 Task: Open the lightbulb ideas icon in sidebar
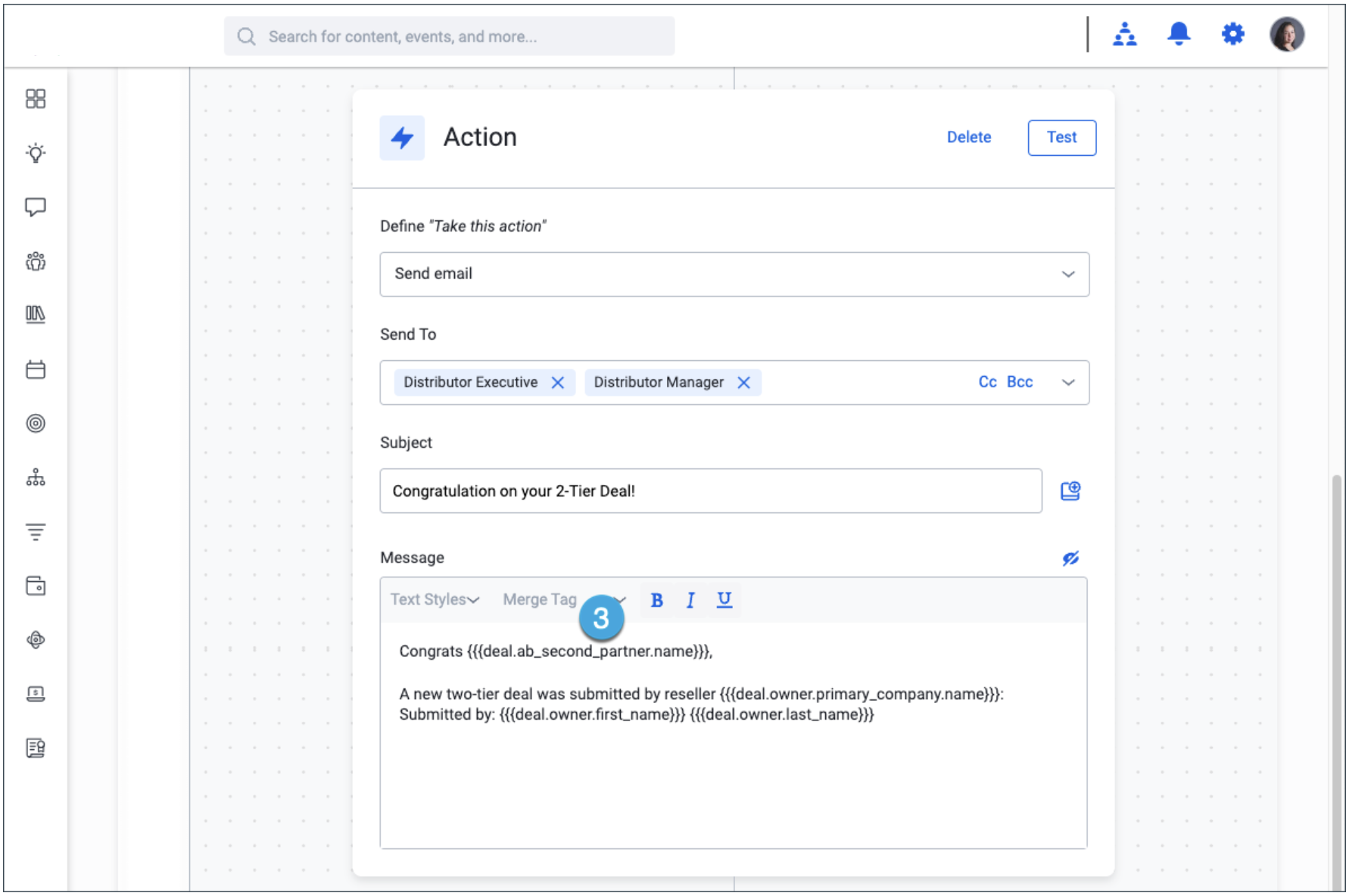point(36,153)
